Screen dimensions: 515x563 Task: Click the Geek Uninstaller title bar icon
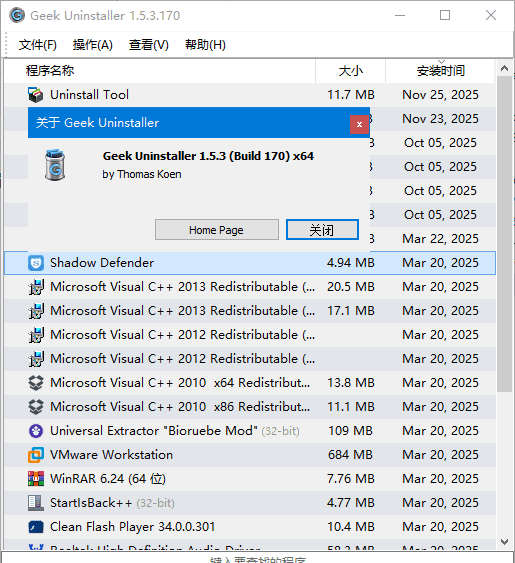click(17, 15)
